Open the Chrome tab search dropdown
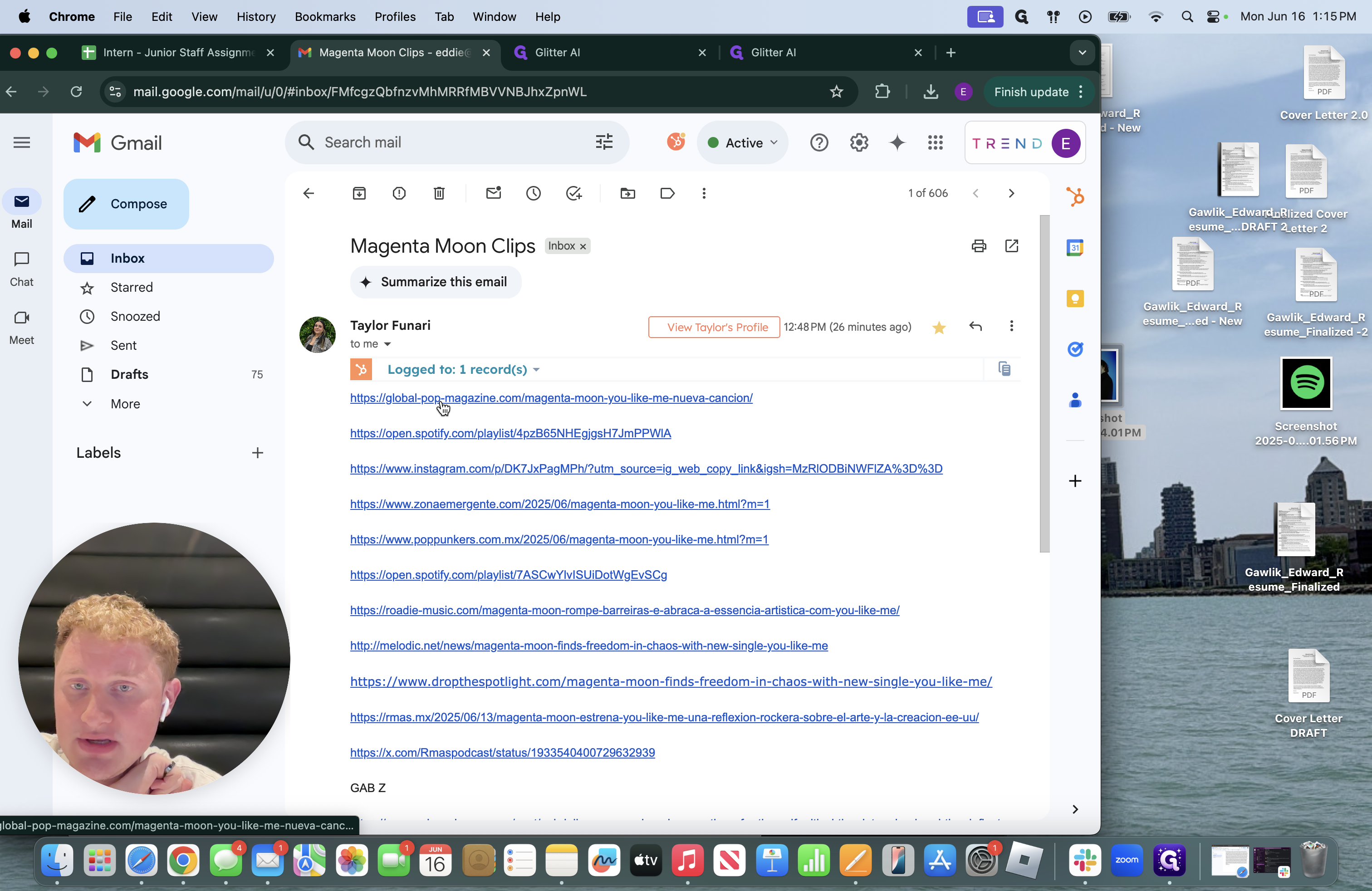This screenshot has width=1372, height=891. pyautogui.click(x=1082, y=53)
